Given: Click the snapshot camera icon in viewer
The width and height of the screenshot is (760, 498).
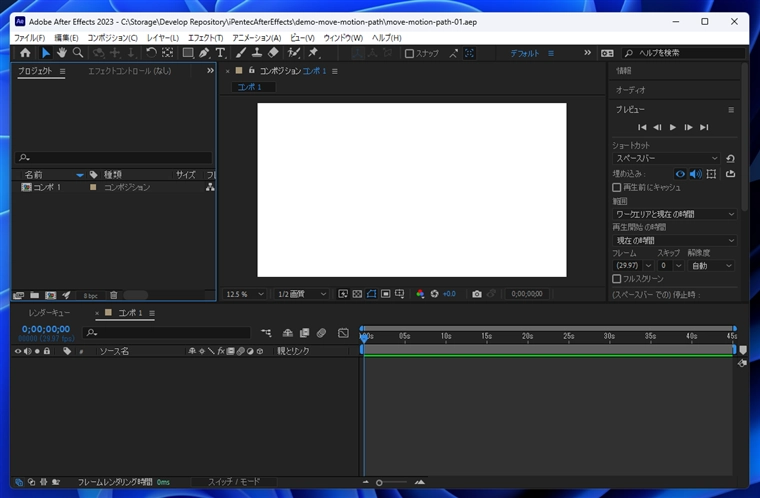Looking at the screenshot, I should click(477, 294).
